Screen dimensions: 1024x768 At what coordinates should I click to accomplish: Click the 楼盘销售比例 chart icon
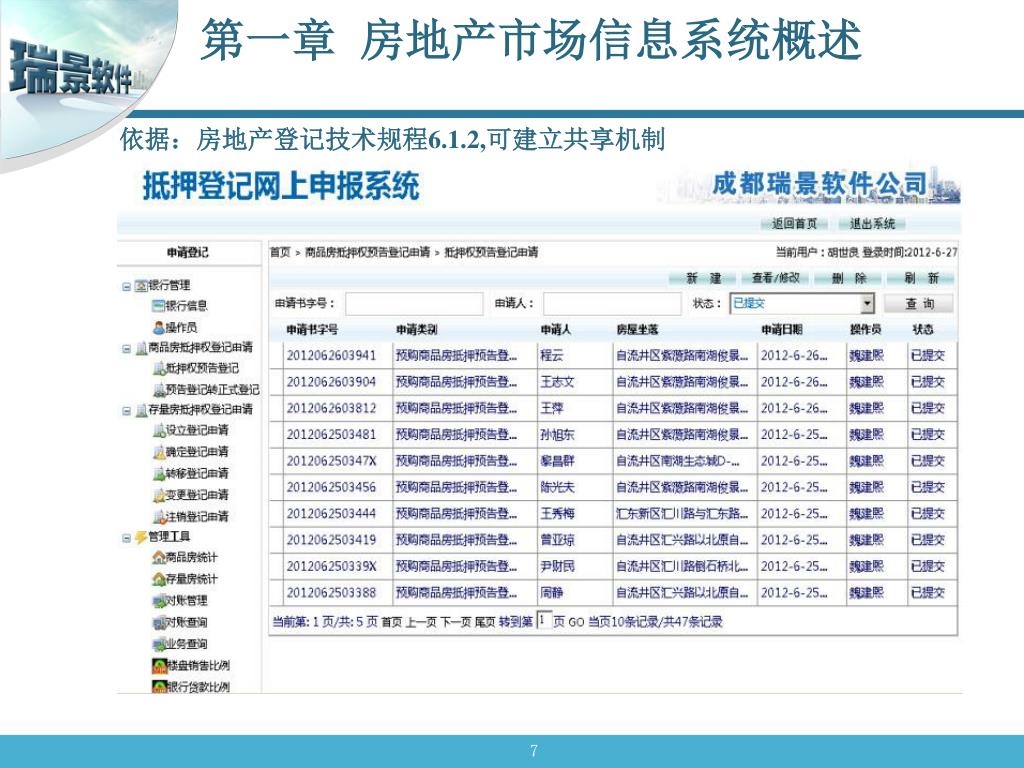click(x=159, y=666)
